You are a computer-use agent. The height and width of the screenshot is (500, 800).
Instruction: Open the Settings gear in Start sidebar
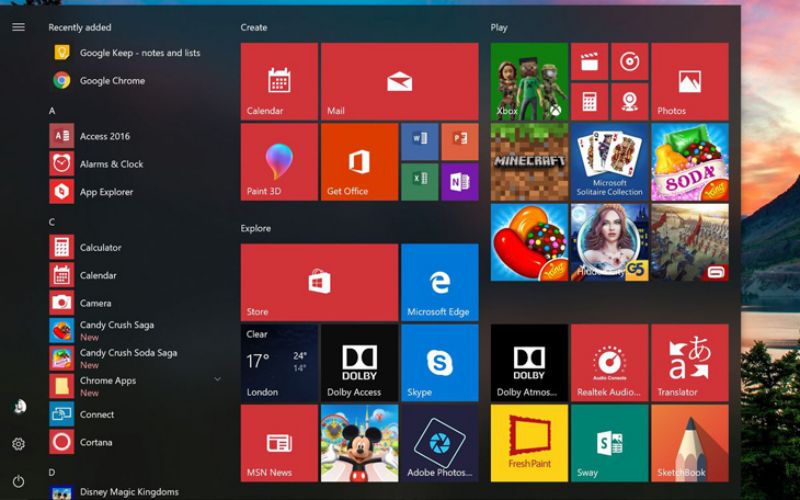click(18, 444)
